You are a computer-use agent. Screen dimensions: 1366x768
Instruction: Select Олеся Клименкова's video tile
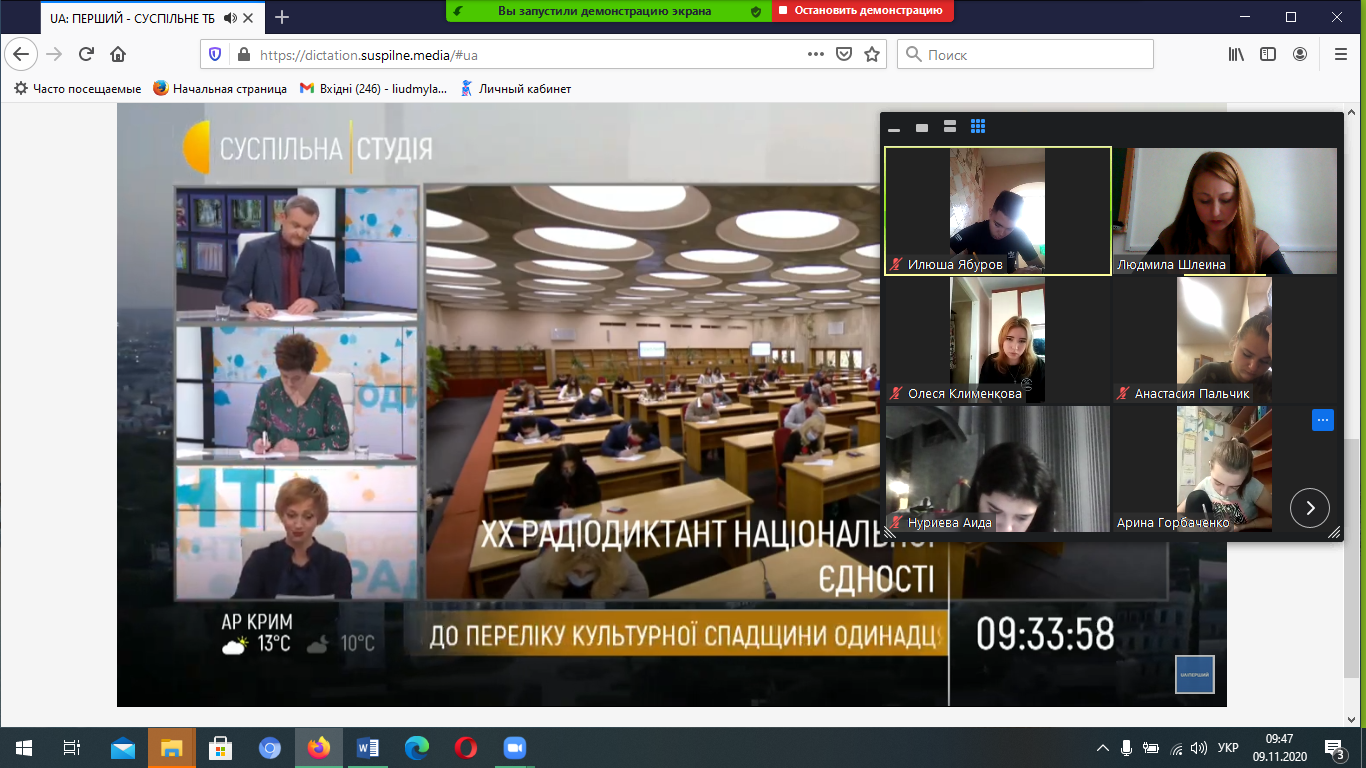998,340
